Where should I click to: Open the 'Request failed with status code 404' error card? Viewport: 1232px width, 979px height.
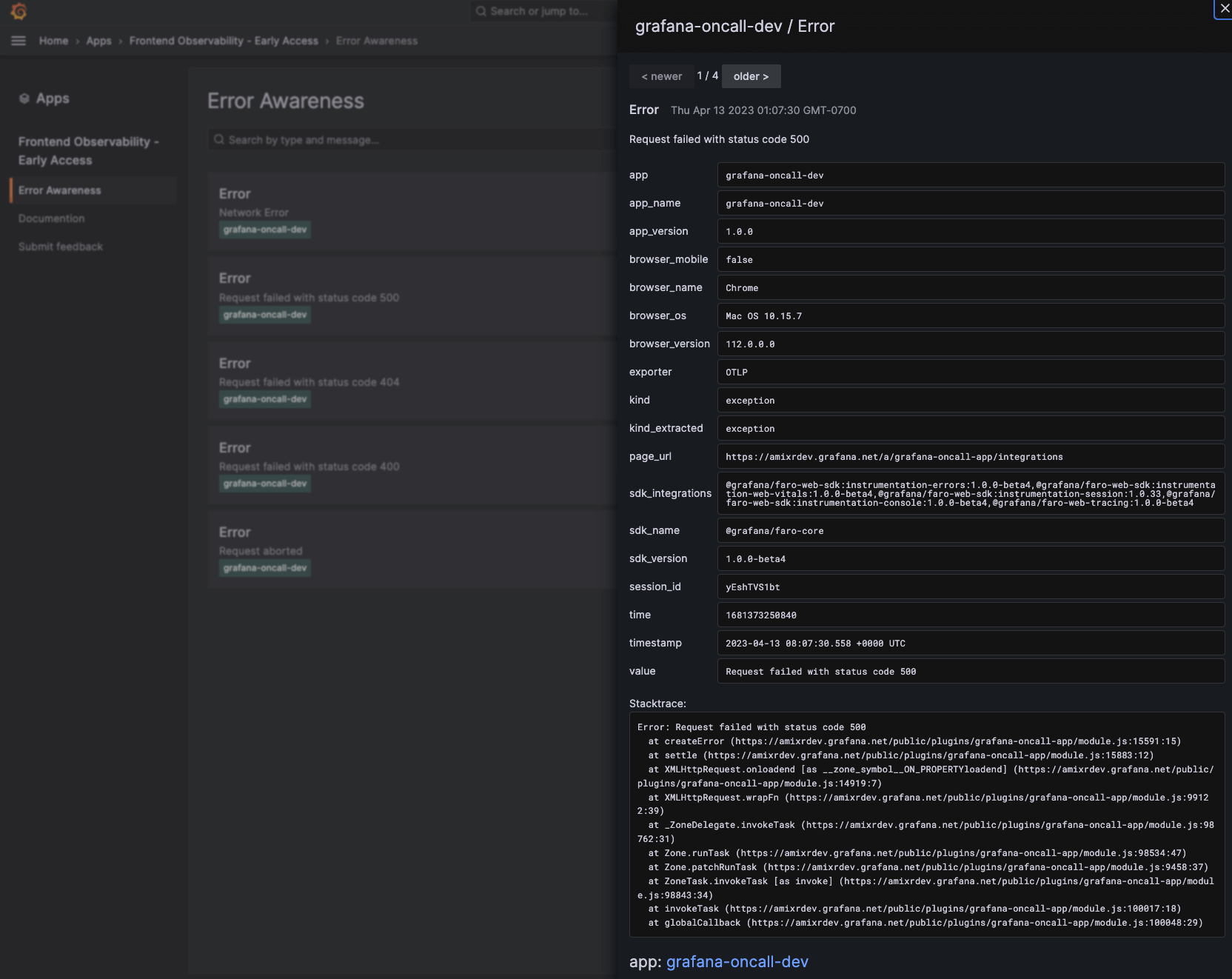click(370, 379)
